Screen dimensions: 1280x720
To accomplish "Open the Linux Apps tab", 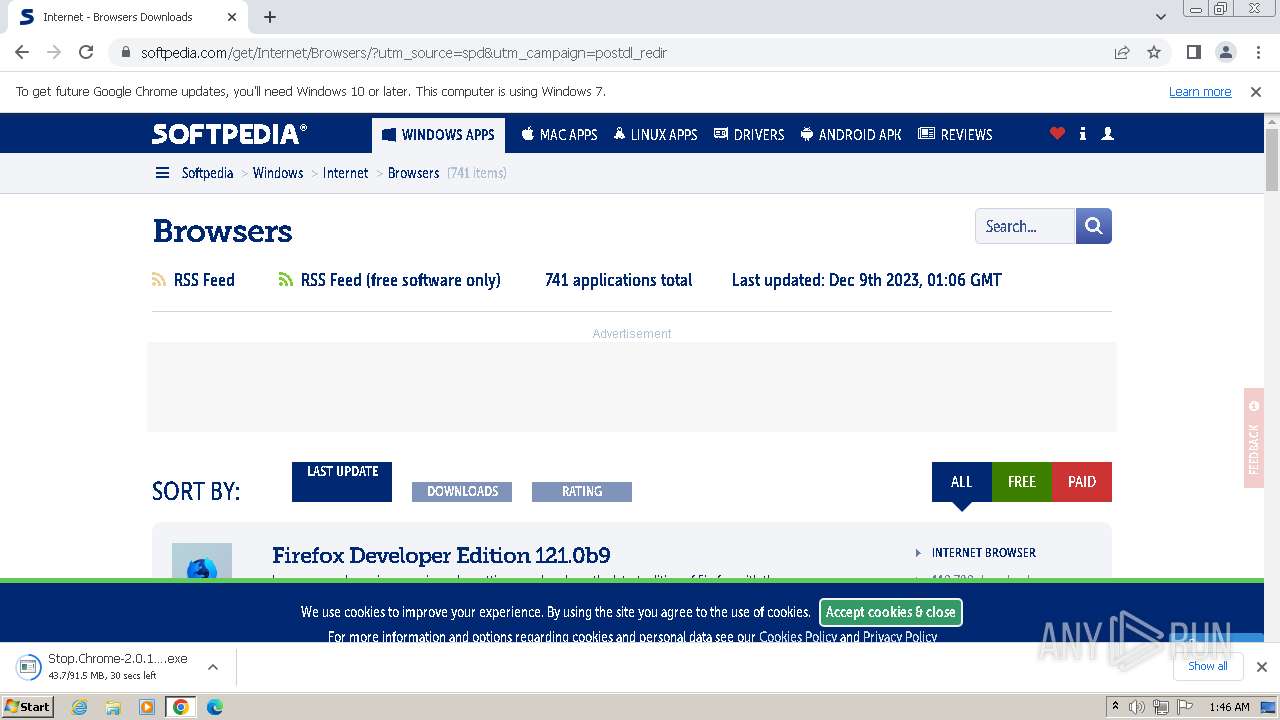I will (655, 134).
